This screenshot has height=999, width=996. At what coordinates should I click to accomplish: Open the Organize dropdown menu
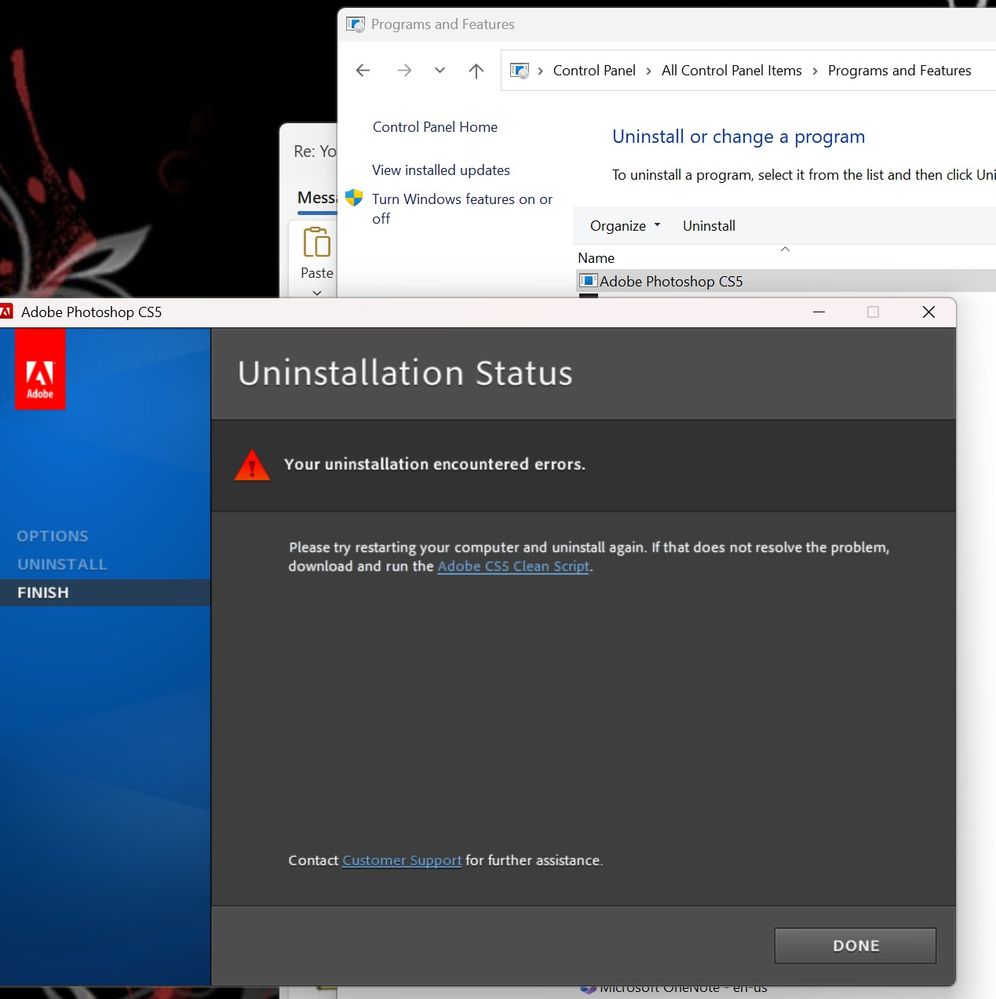pos(622,225)
